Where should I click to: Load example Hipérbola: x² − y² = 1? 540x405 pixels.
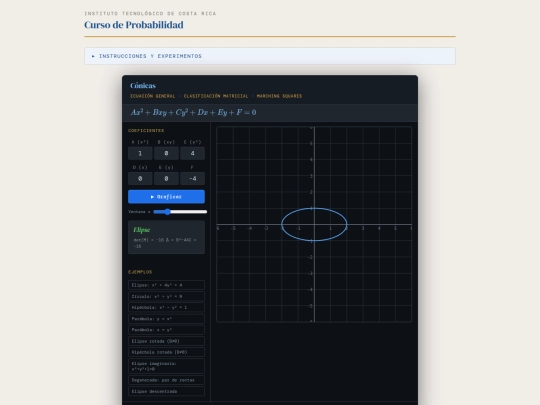point(166,307)
